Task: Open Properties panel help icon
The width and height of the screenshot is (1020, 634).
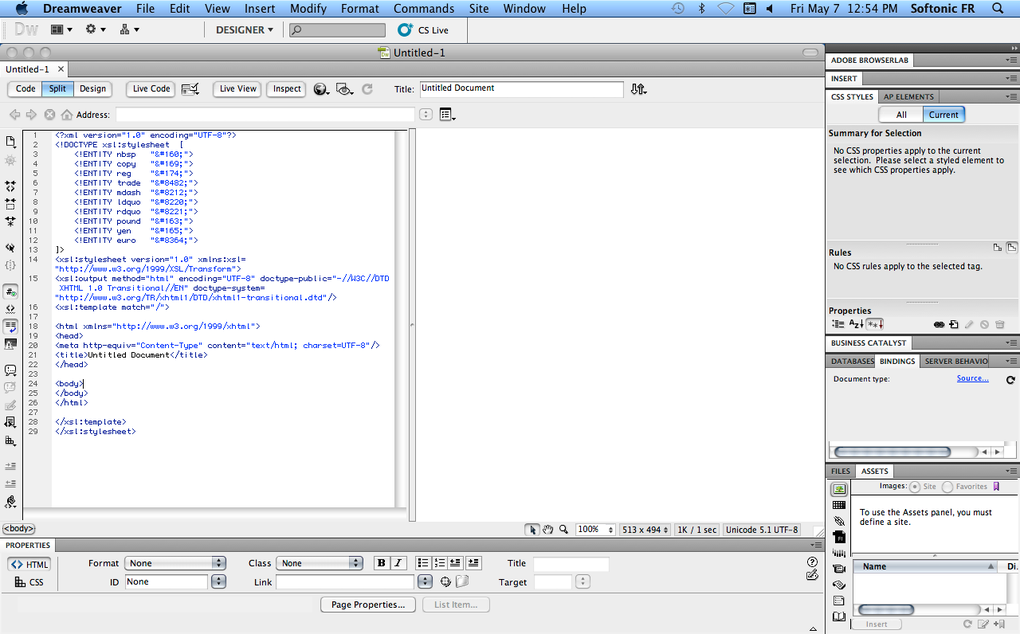Action: [812, 562]
